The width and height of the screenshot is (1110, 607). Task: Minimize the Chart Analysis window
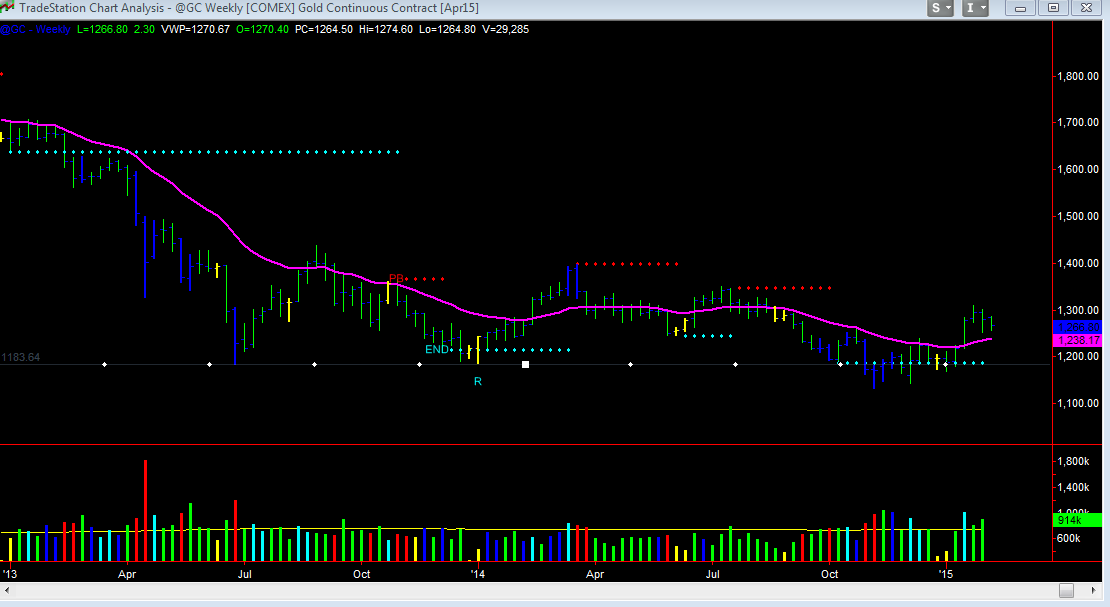click(x=1020, y=8)
